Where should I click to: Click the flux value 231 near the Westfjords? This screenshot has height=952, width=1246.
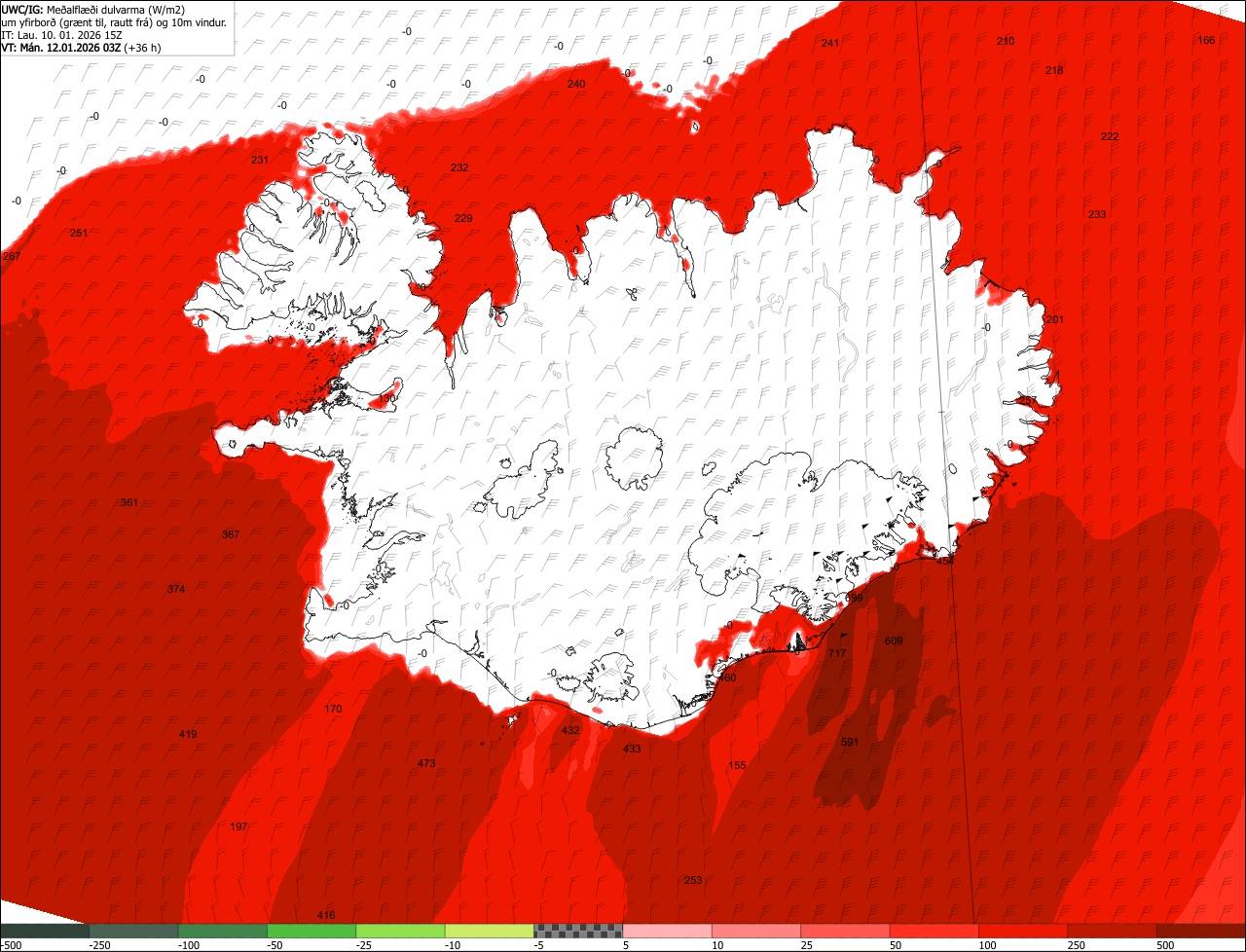259,160
